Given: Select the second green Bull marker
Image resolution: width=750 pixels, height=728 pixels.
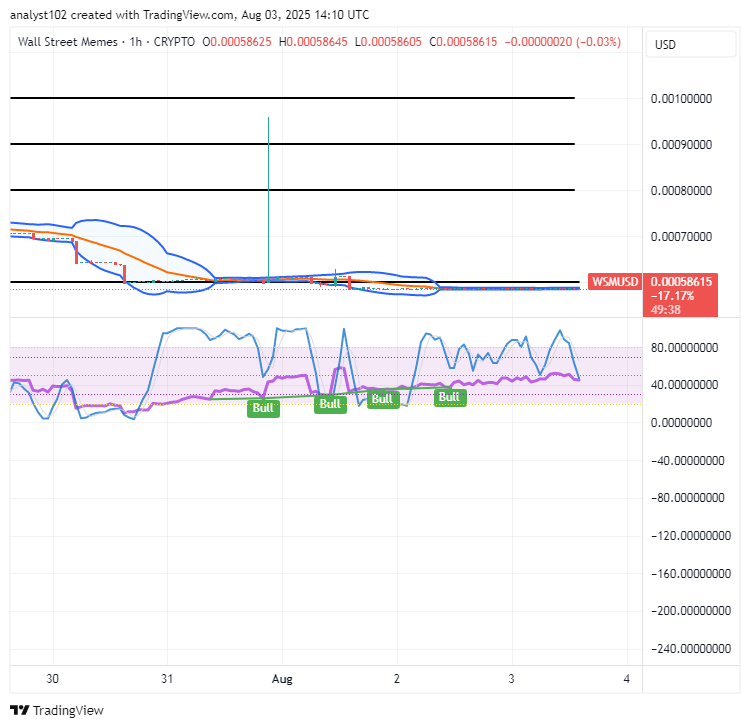Looking at the screenshot, I should [330, 404].
